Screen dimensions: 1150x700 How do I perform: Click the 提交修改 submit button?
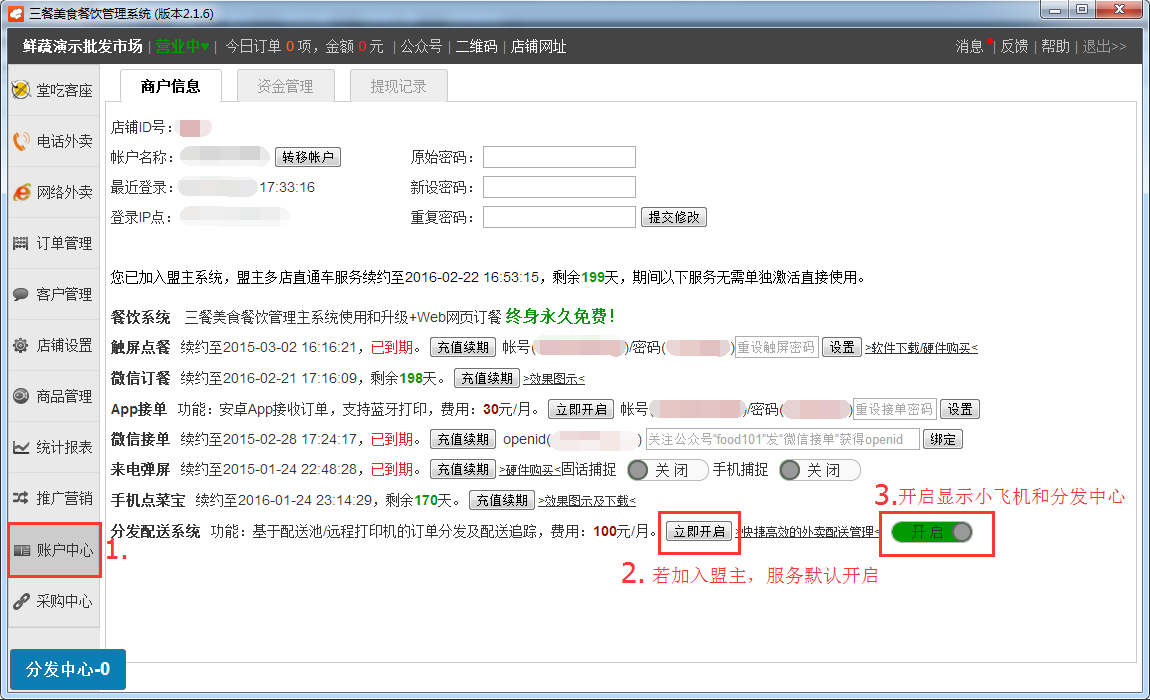[673, 217]
